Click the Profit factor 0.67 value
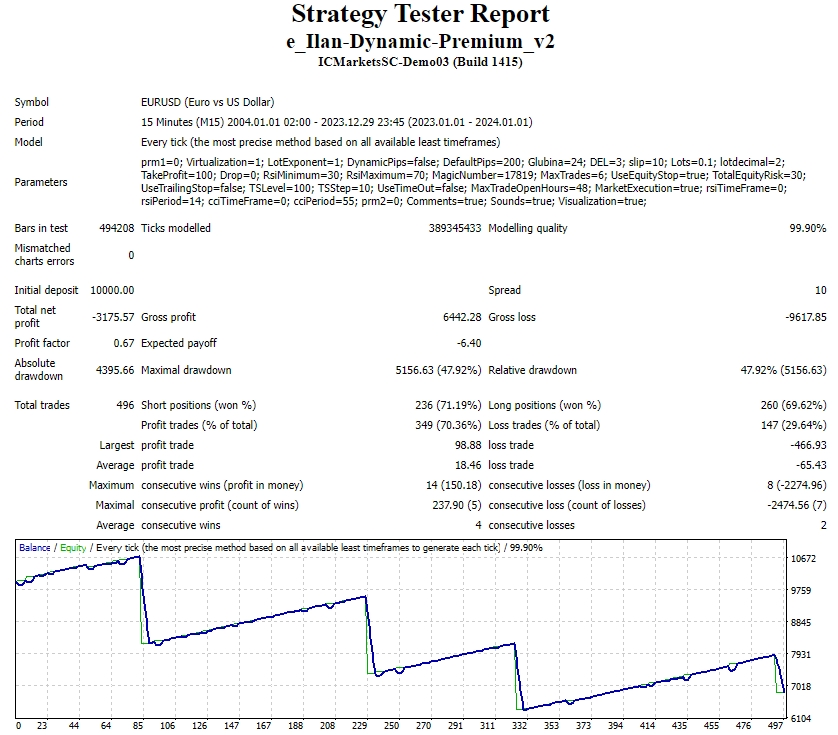 tap(123, 343)
